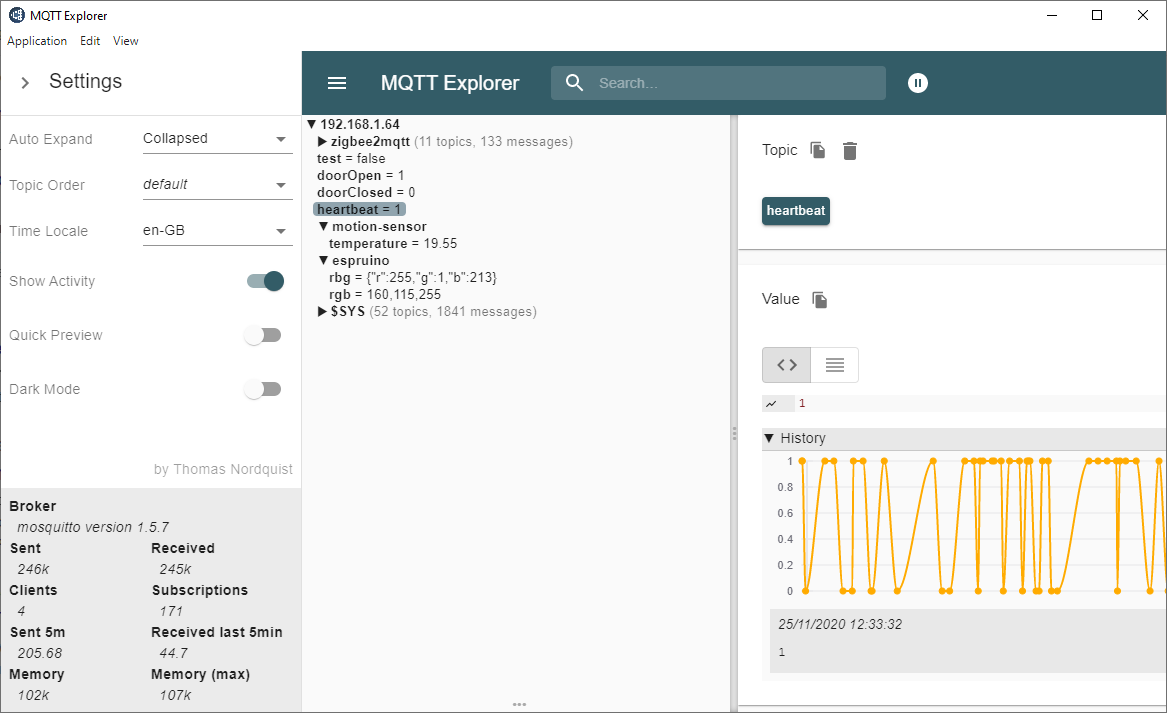The height and width of the screenshot is (713, 1167).
Task: Enable the Quick Preview switch
Action: pos(263,335)
